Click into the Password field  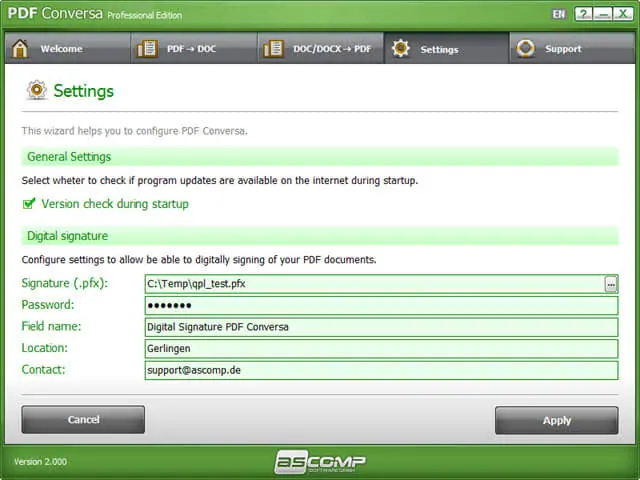tap(381, 306)
